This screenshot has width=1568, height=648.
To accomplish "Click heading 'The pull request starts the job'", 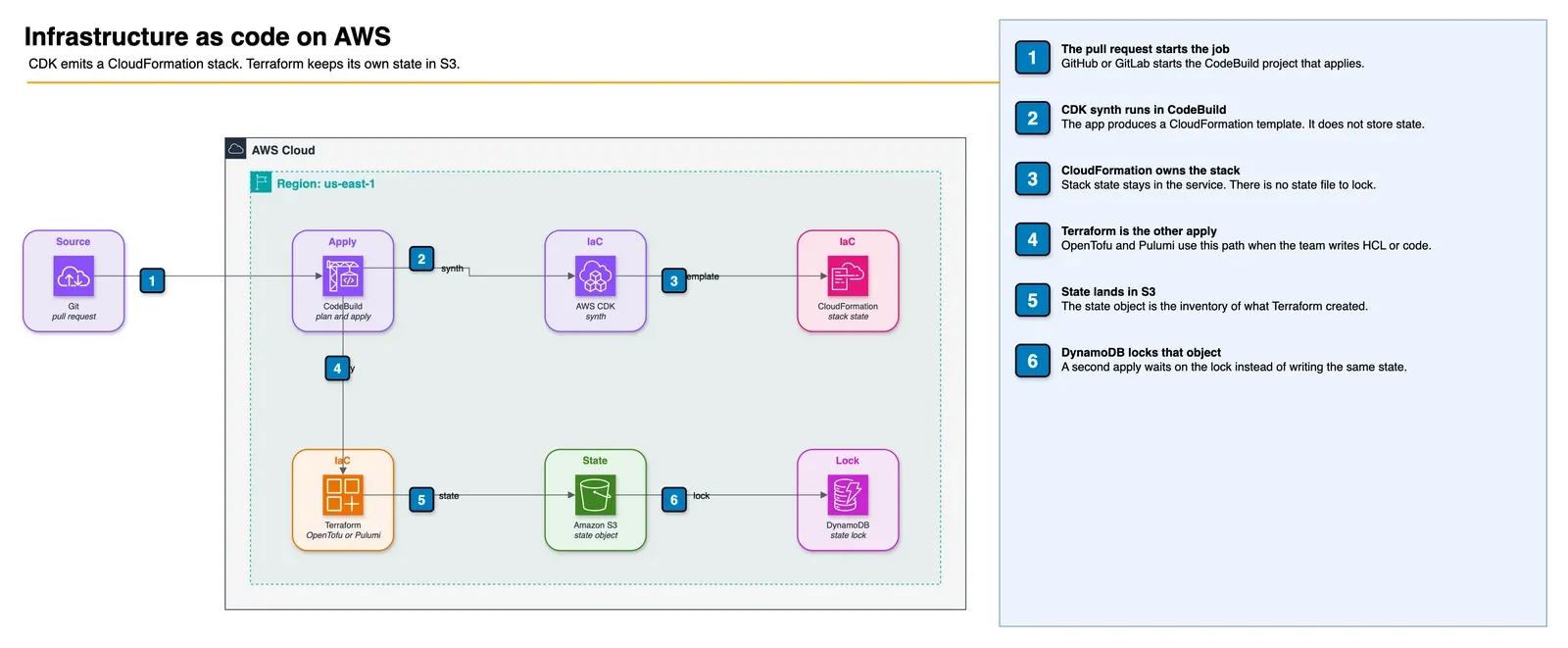I will click(1145, 49).
